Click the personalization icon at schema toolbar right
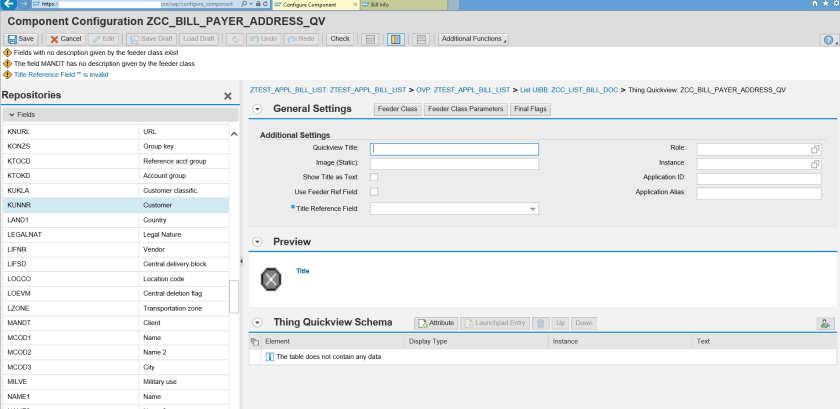 (826, 324)
